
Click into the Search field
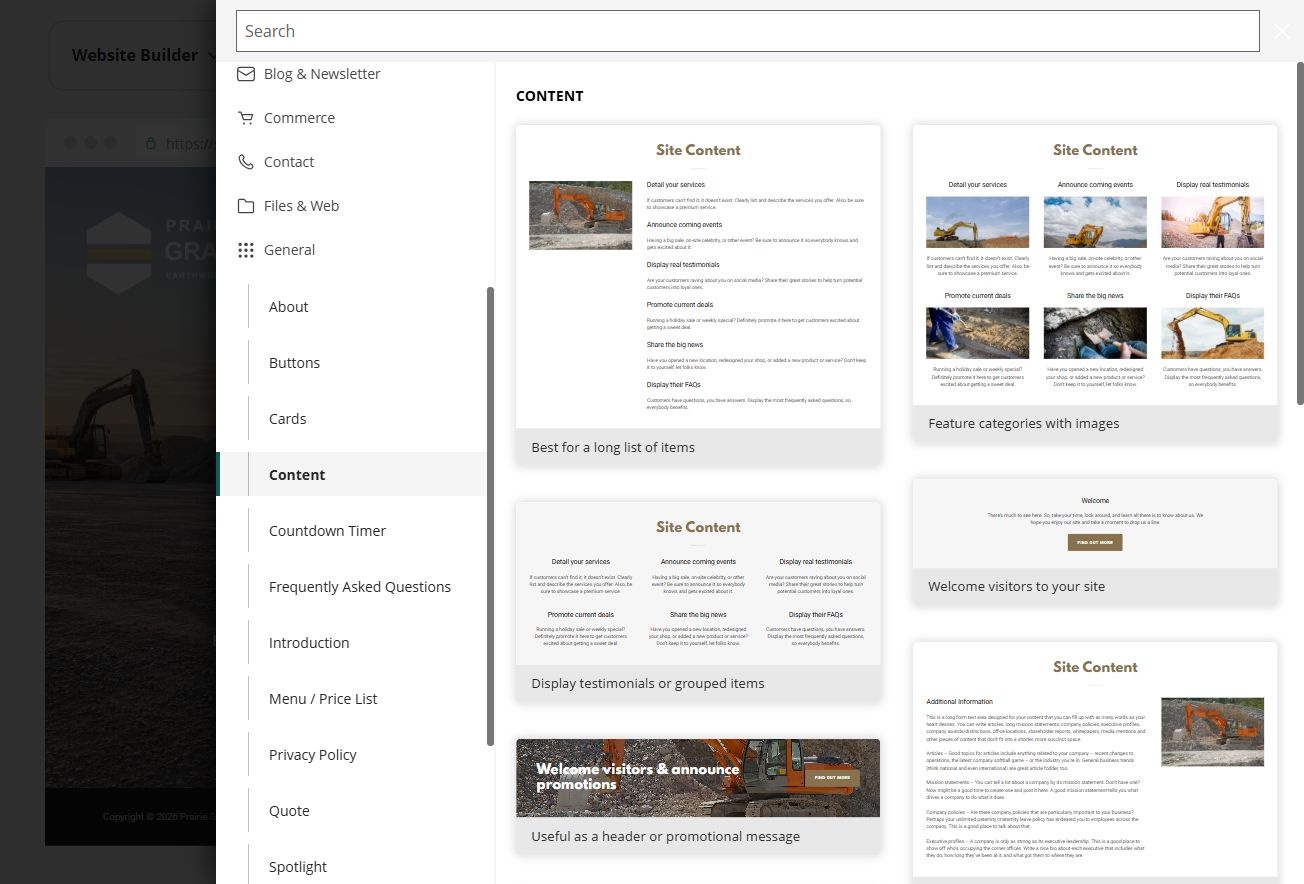[x=747, y=31]
